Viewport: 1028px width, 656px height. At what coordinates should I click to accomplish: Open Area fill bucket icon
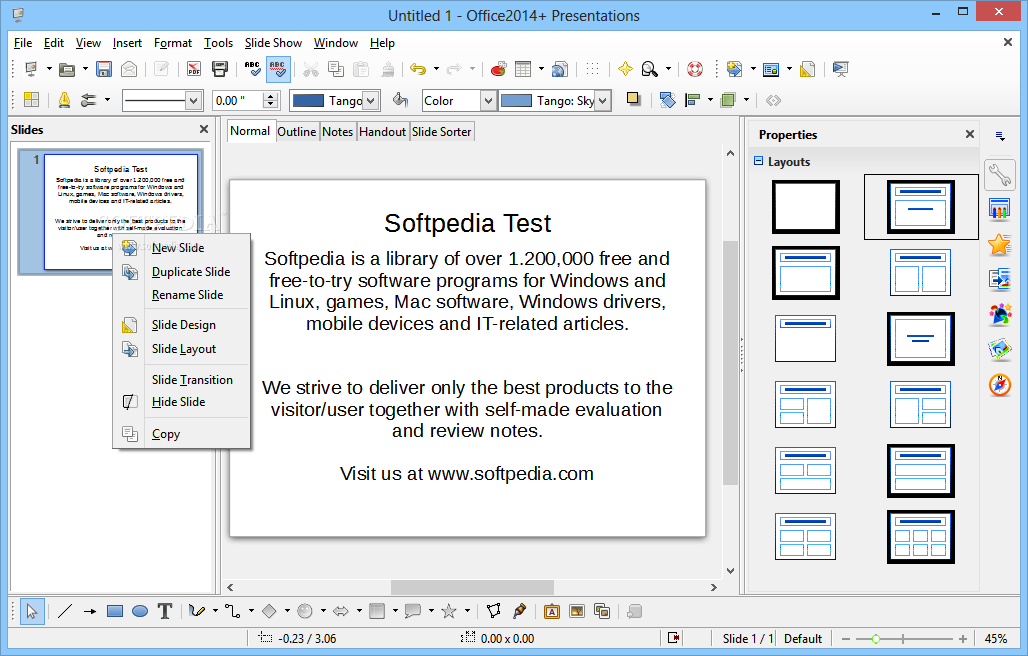pos(400,100)
